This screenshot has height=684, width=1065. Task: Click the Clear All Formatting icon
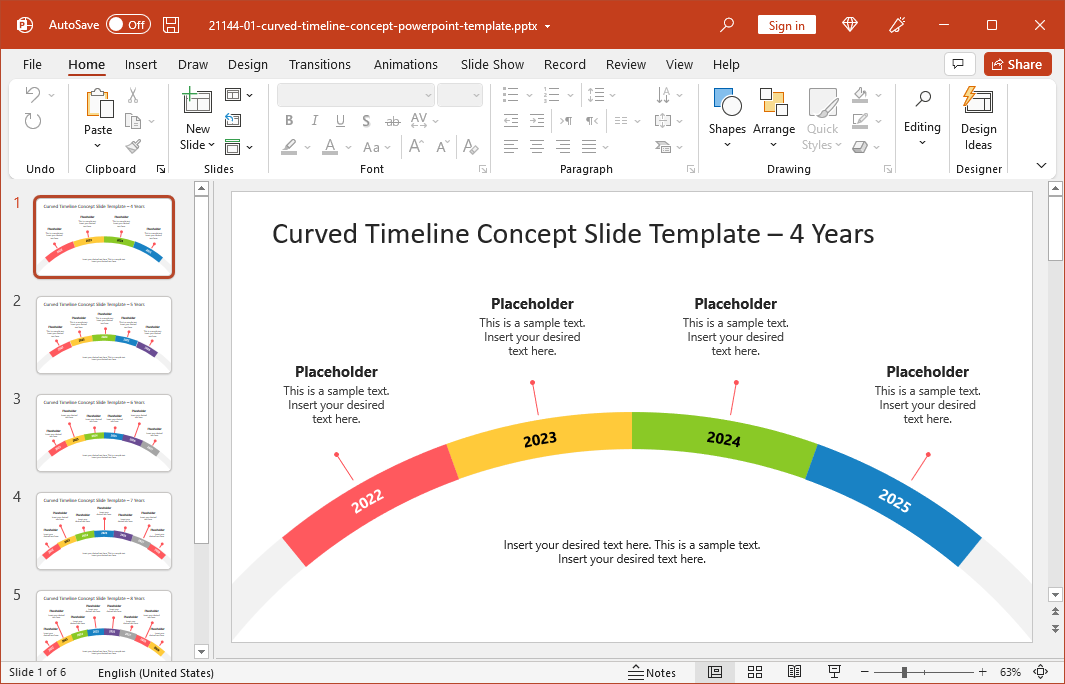tap(471, 146)
